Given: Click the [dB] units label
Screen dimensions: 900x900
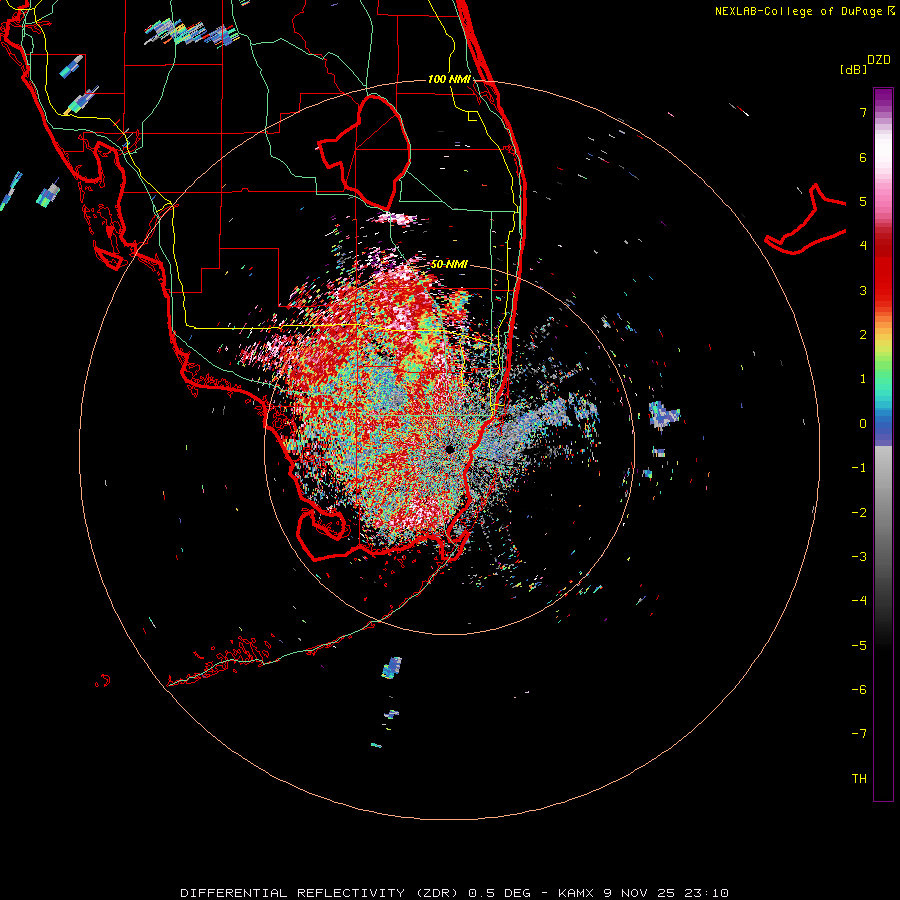Looking at the screenshot, I should 854,69.
